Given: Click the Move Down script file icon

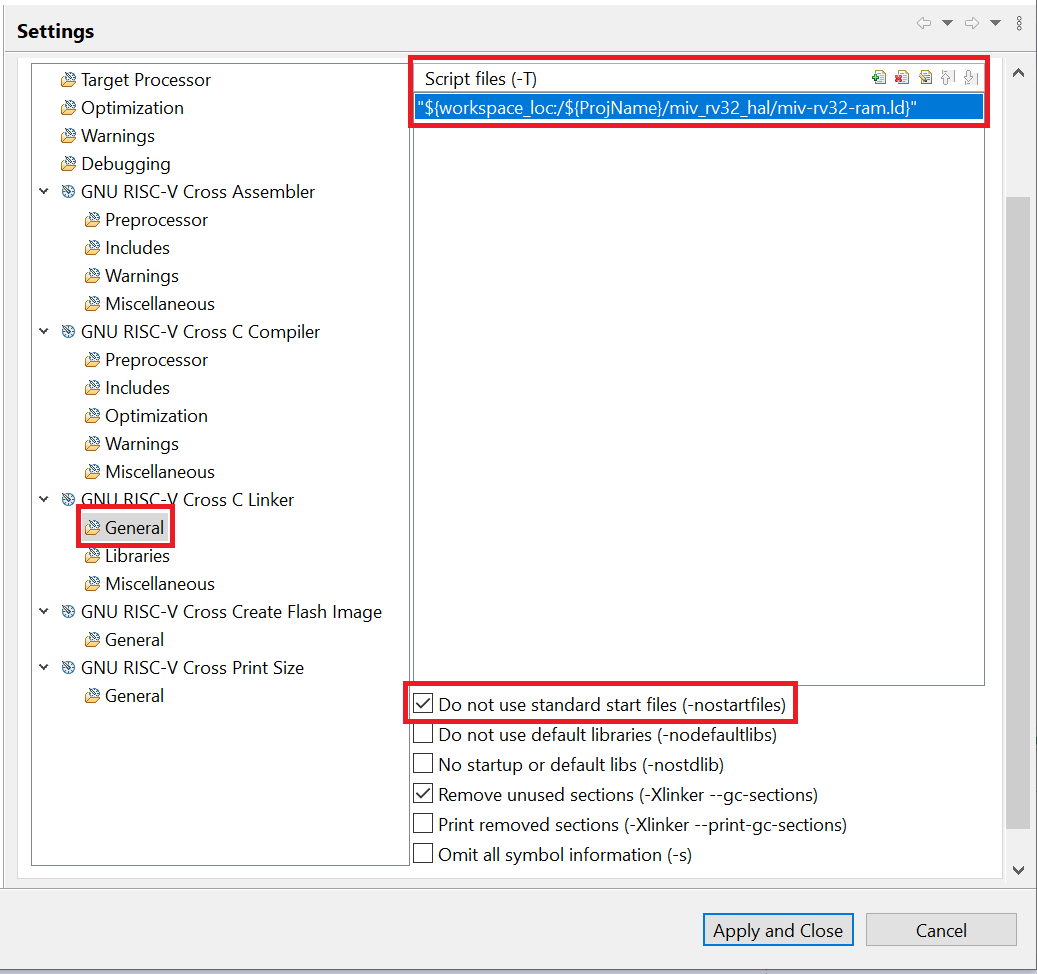Looking at the screenshot, I should point(971,78).
